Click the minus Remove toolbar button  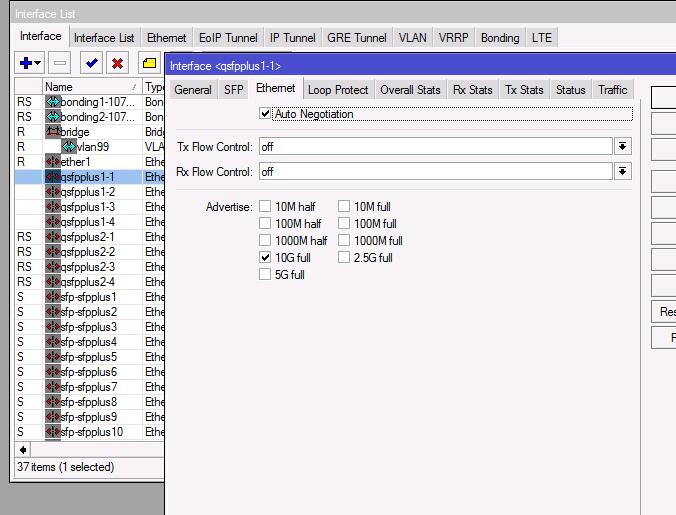point(59,63)
